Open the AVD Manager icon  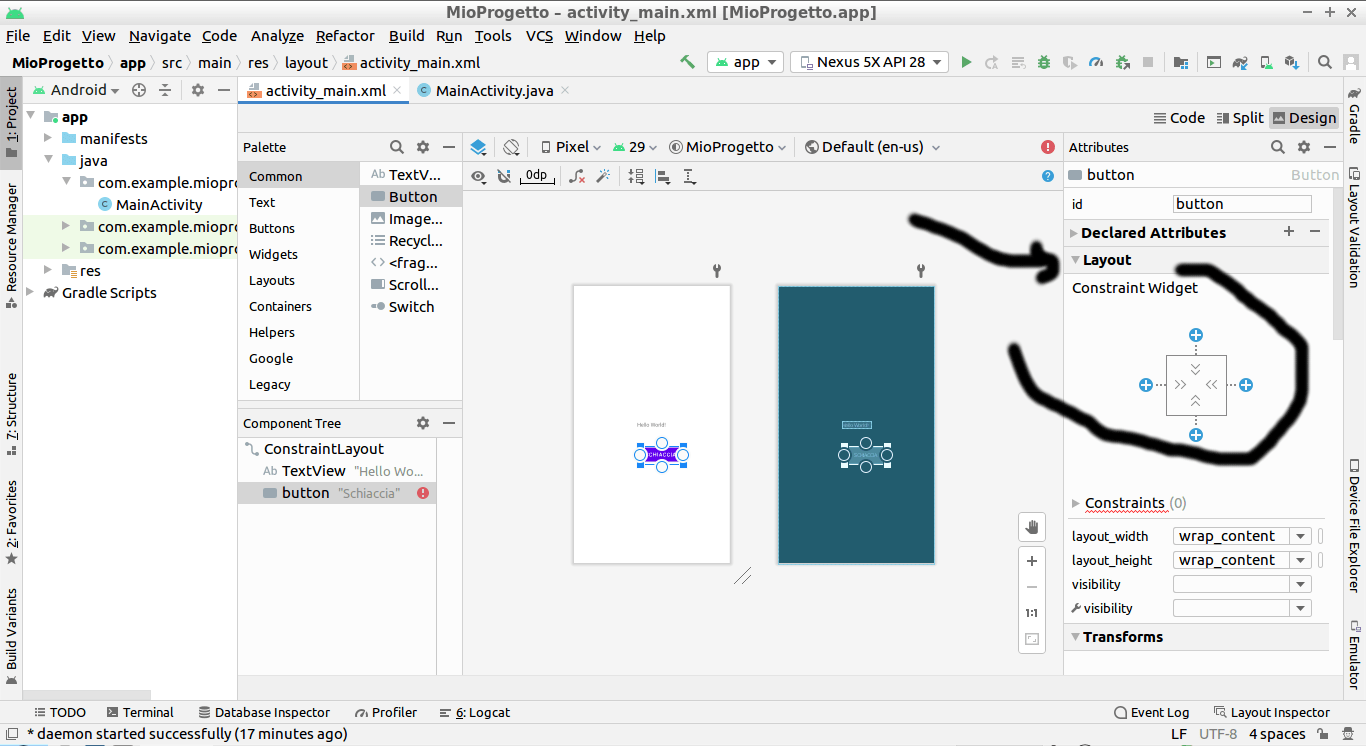1266,62
